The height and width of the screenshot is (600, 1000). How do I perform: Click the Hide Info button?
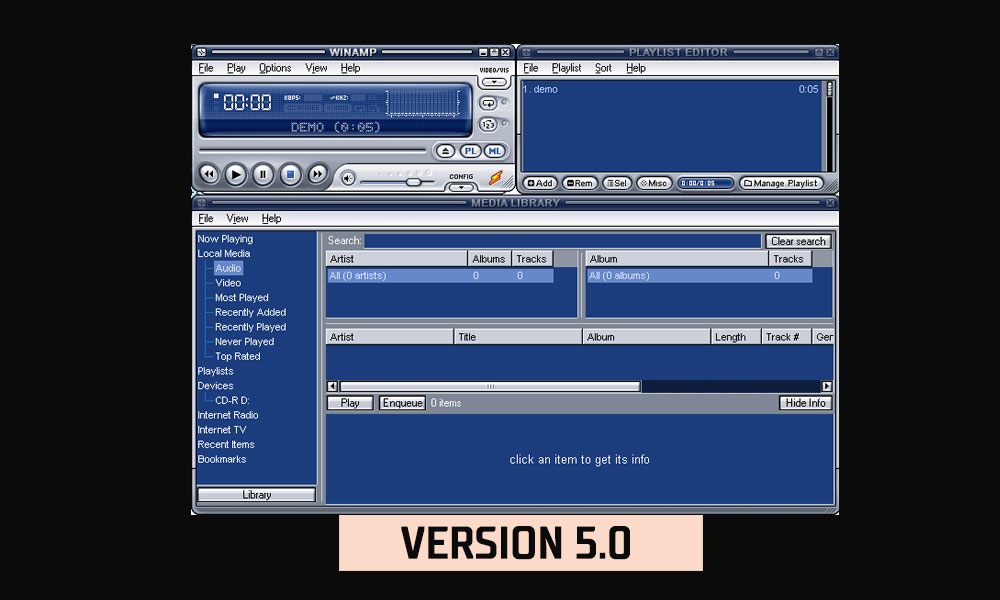click(805, 403)
